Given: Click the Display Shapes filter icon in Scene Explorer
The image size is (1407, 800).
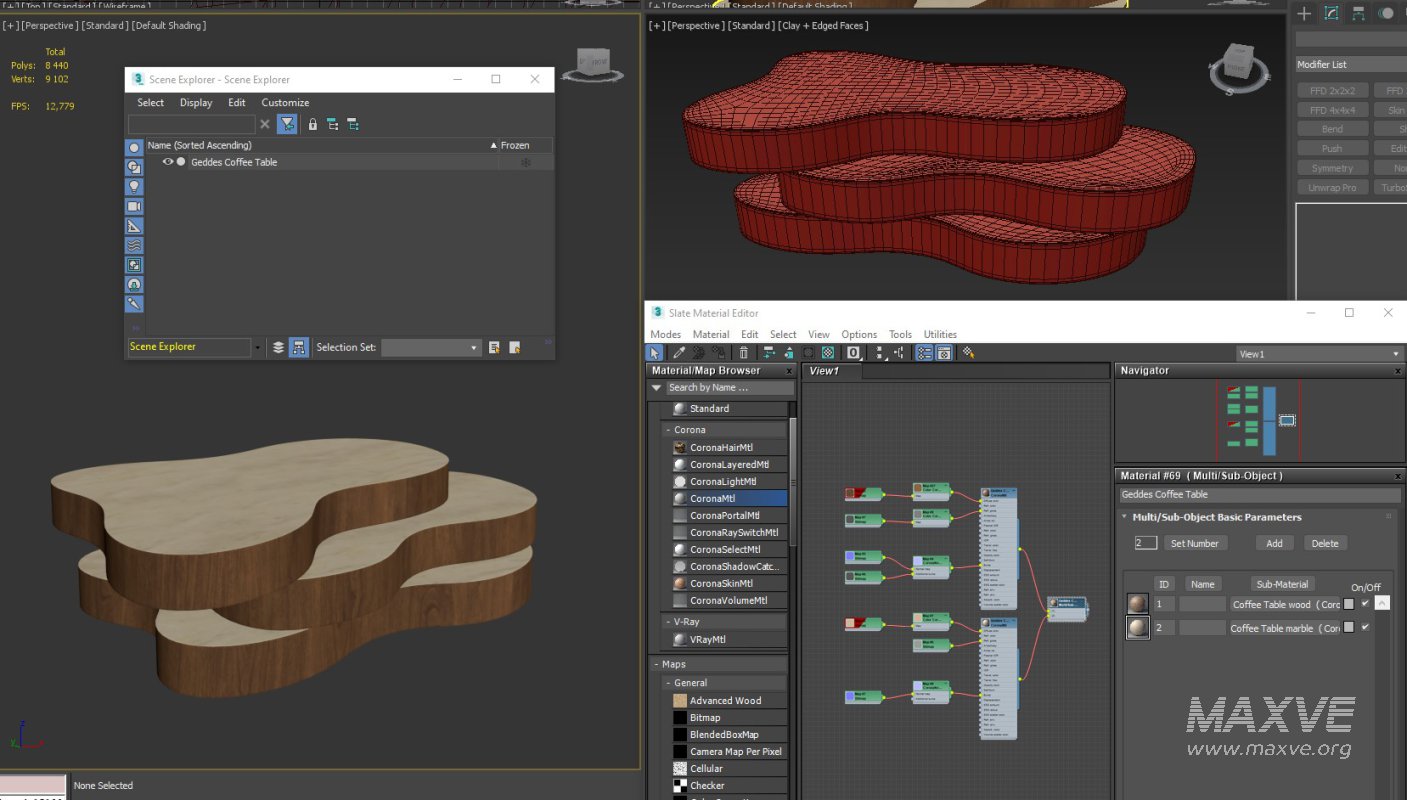Looking at the screenshot, I should tap(134, 167).
